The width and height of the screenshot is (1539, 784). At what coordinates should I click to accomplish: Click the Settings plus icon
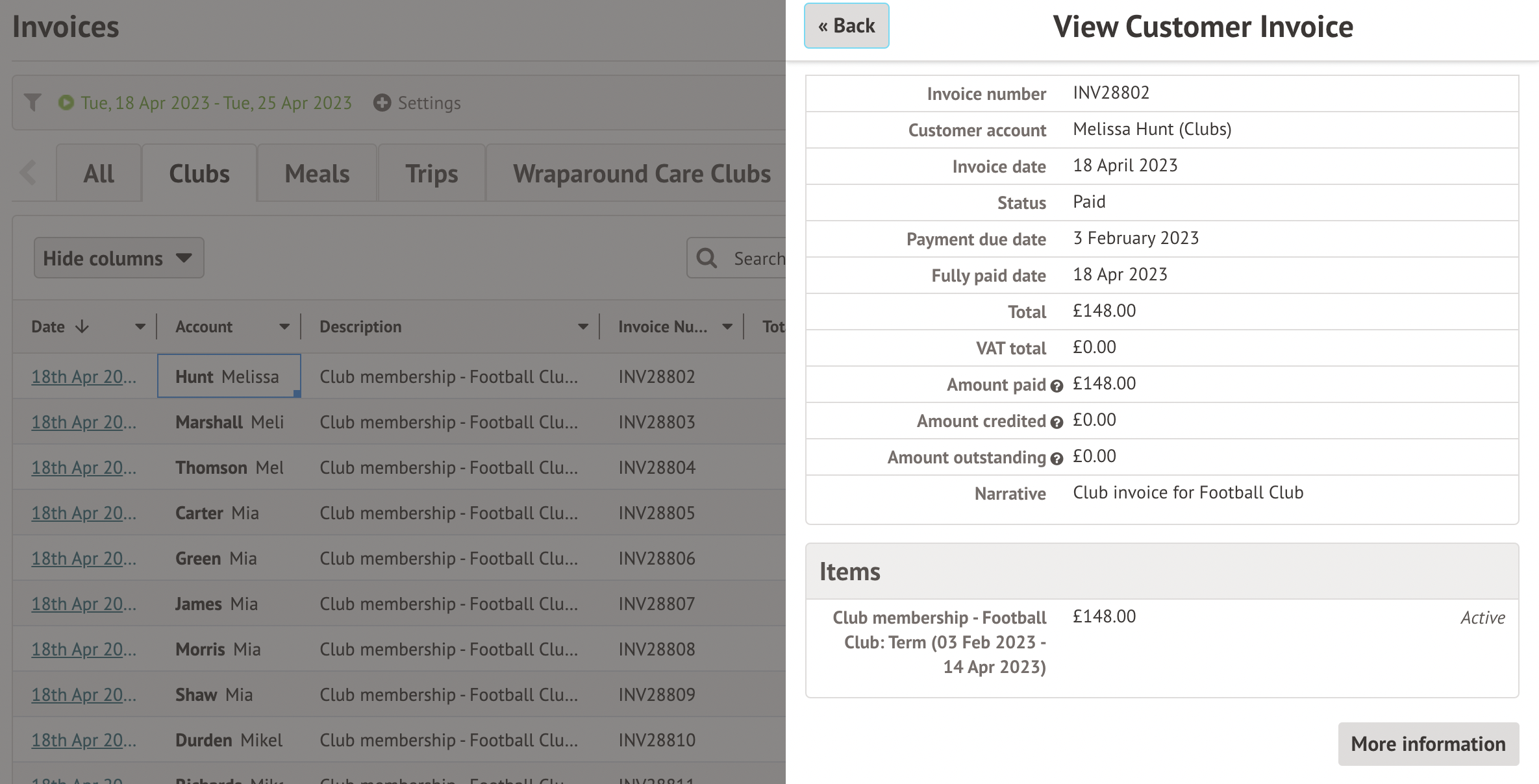tap(382, 103)
